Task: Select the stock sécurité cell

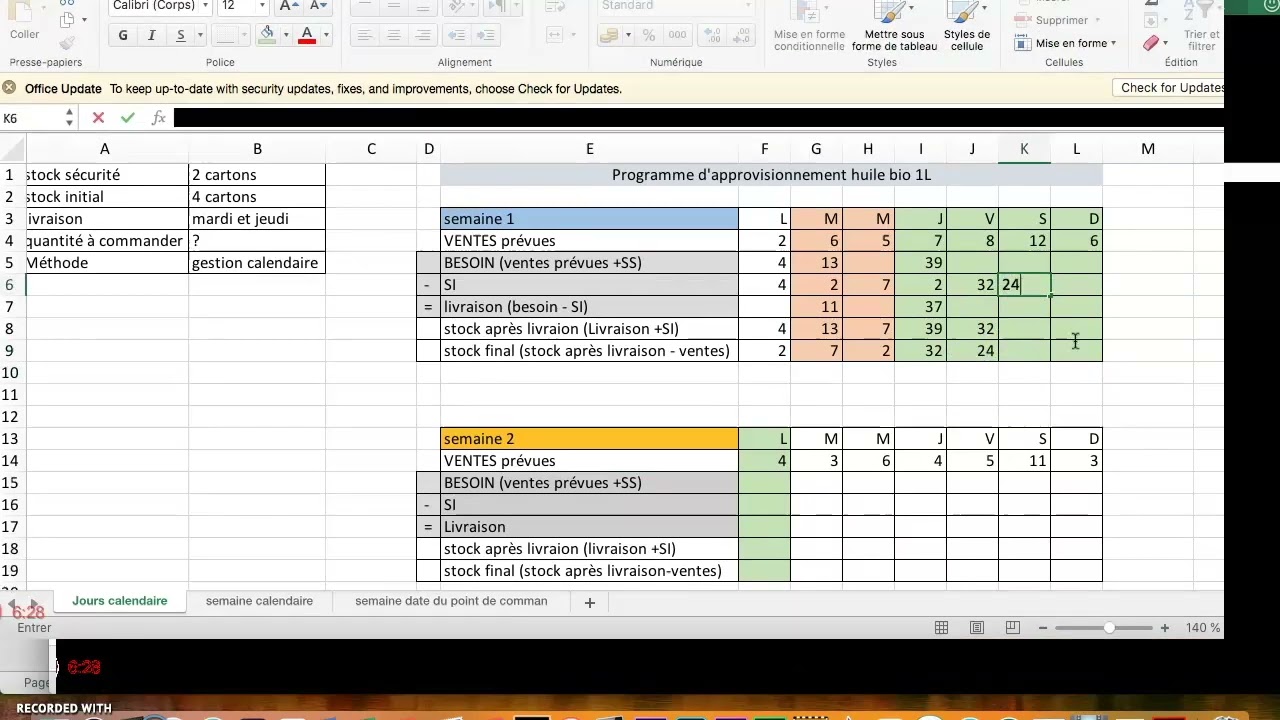Action: [107, 175]
